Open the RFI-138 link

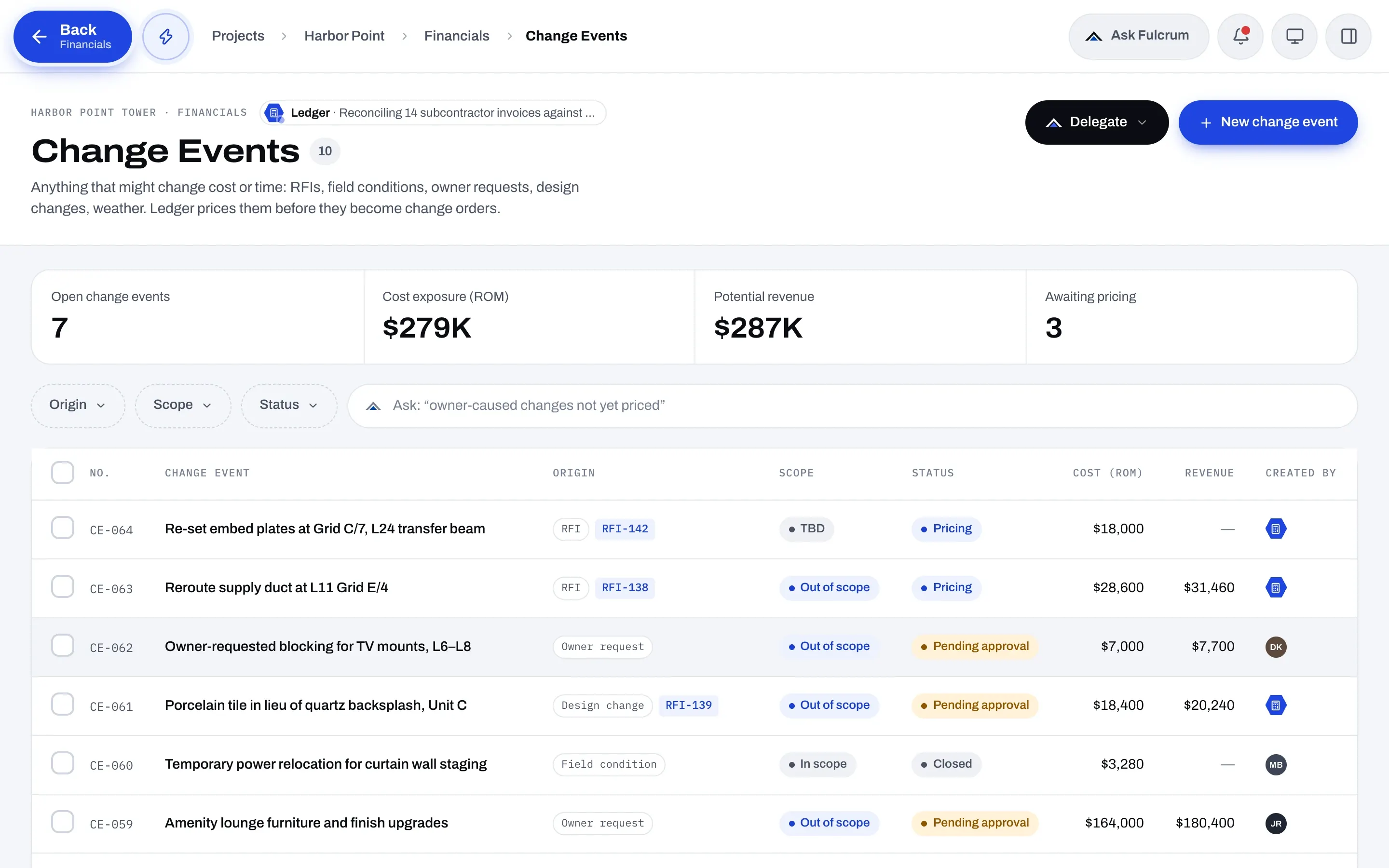click(x=625, y=588)
